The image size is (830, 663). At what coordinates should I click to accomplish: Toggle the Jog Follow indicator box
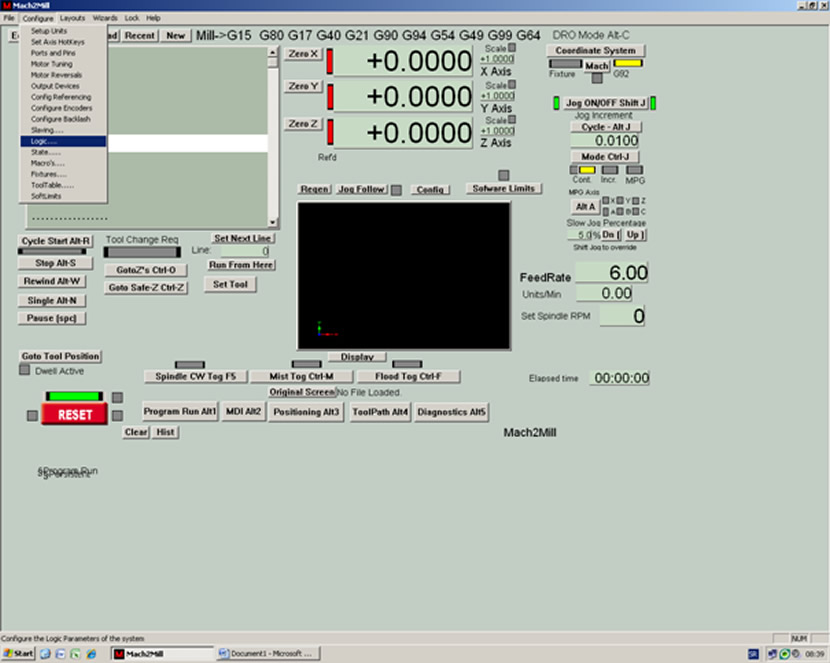pyautogui.click(x=396, y=189)
